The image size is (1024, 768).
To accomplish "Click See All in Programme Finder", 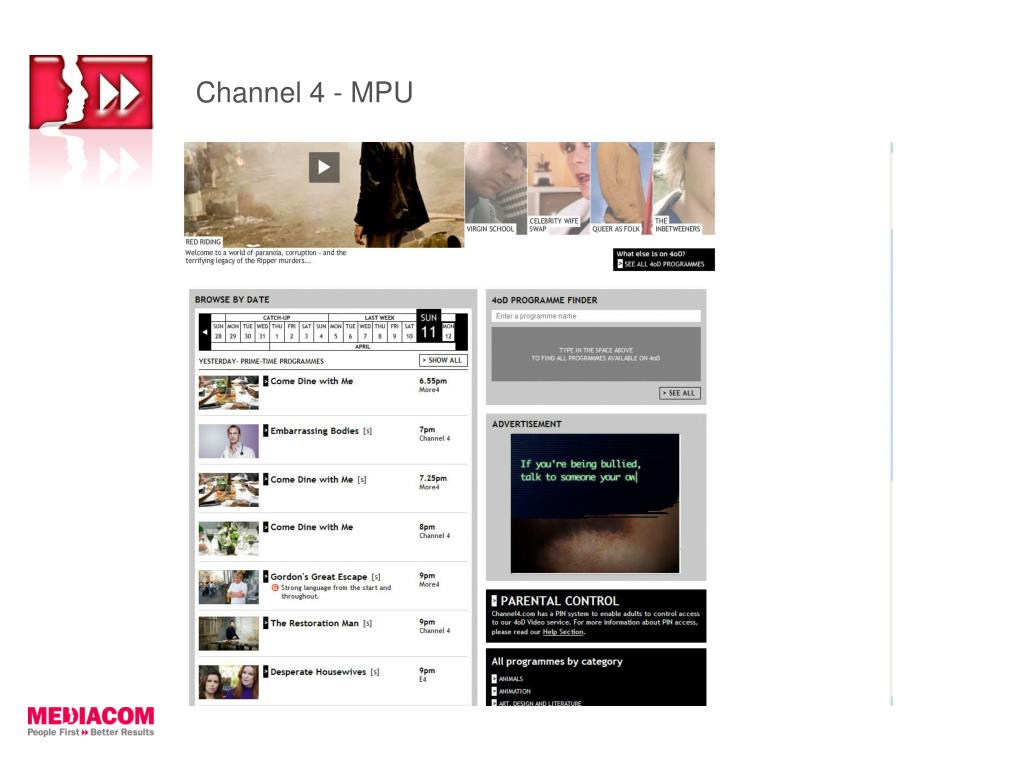I will coord(680,393).
